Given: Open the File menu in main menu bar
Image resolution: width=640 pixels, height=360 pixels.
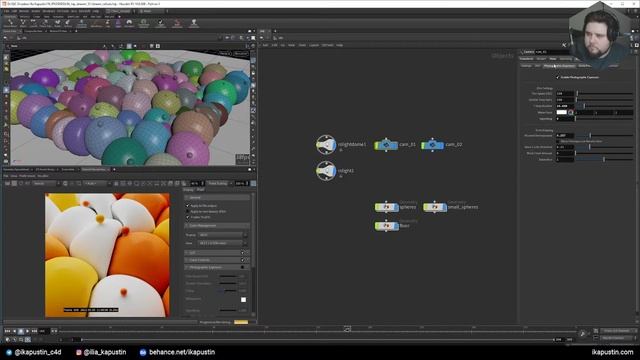Looking at the screenshot, I should (x=7, y=11).
